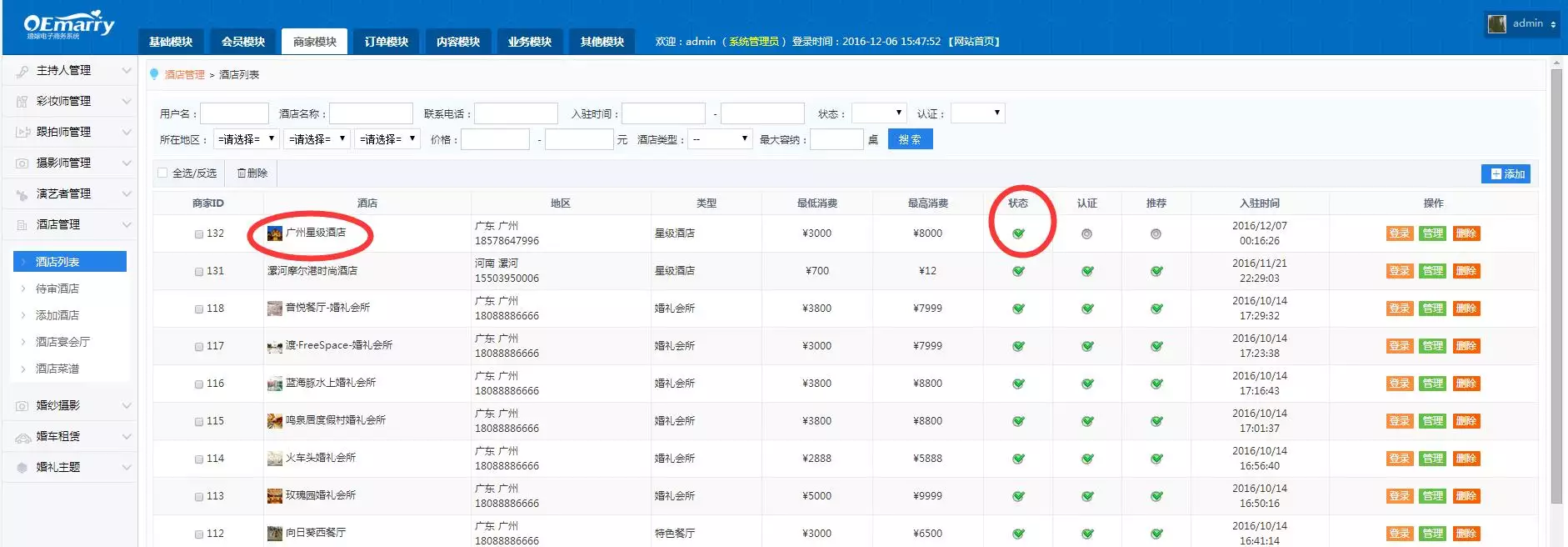Select checkbox for merchant ID 117

[x=199, y=347]
